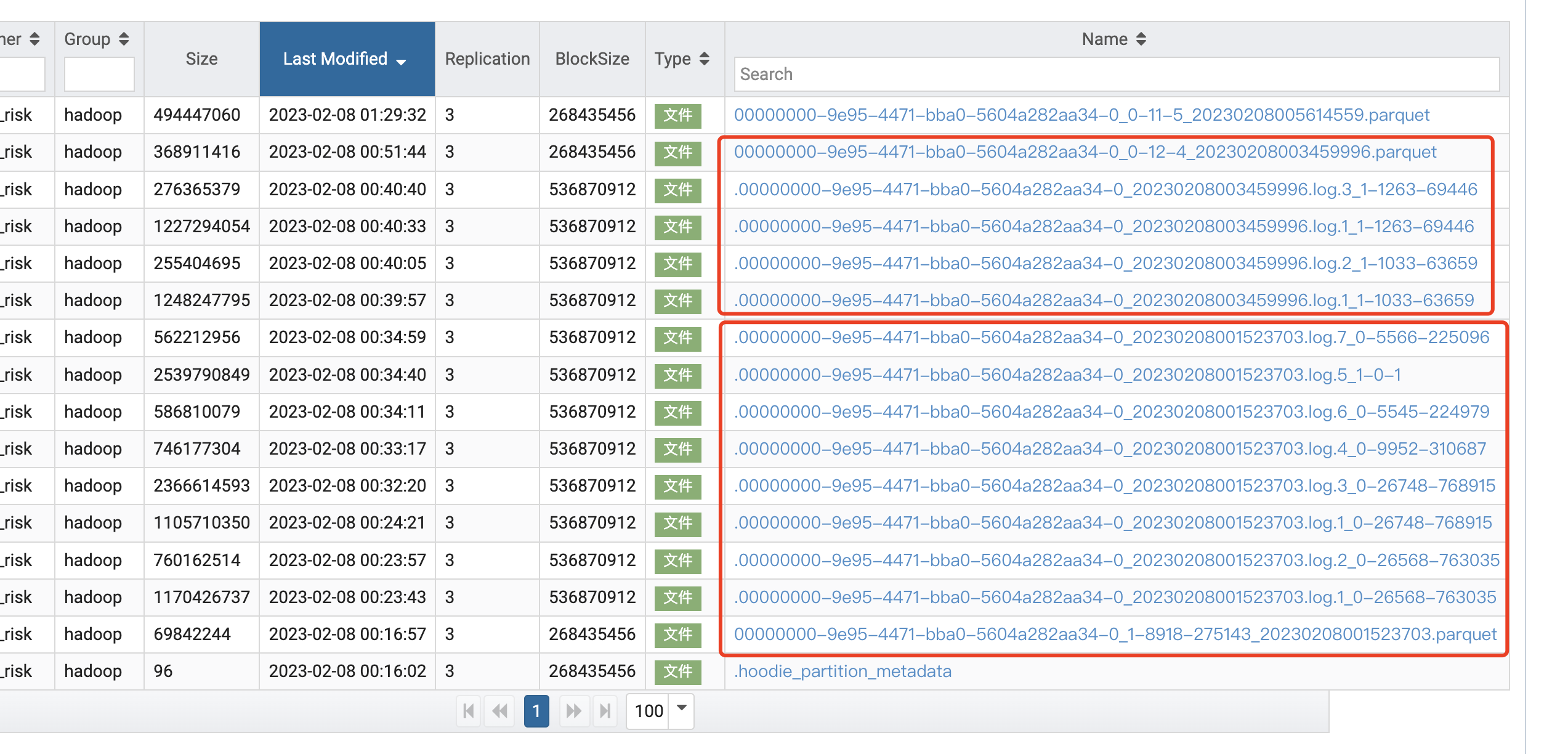Open file ending 0-12-4_20230208003459996.parquet
This screenshot has width=1568, height=754.
1085,152
